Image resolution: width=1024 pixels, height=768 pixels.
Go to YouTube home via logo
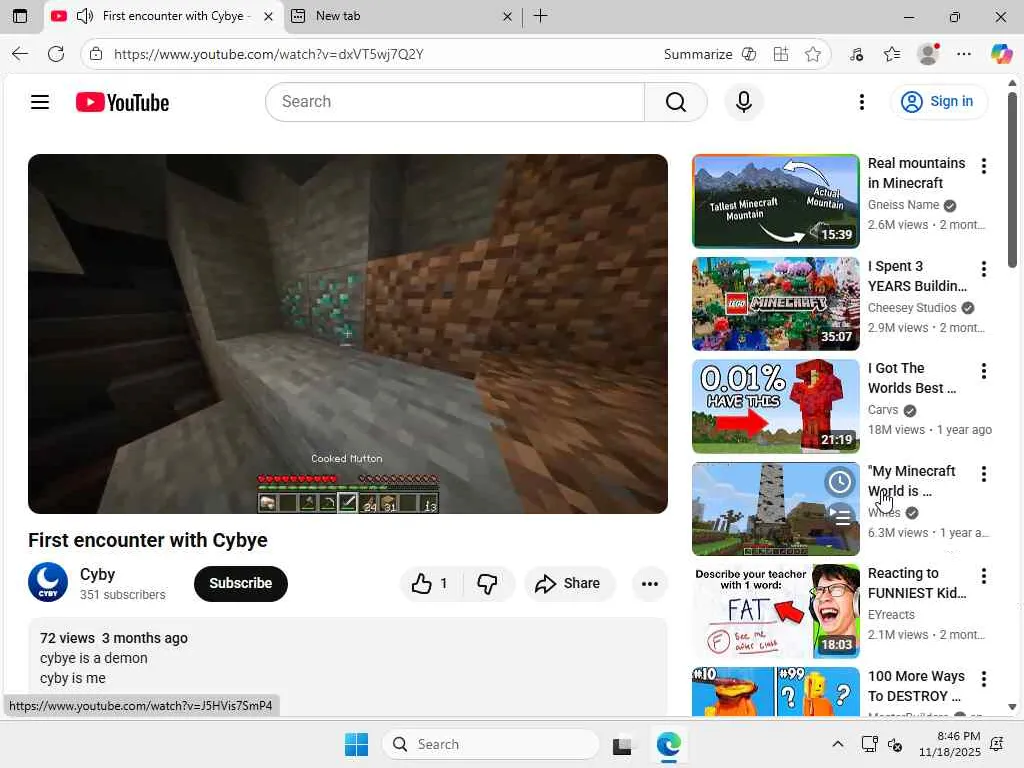(x=122, y=103)
